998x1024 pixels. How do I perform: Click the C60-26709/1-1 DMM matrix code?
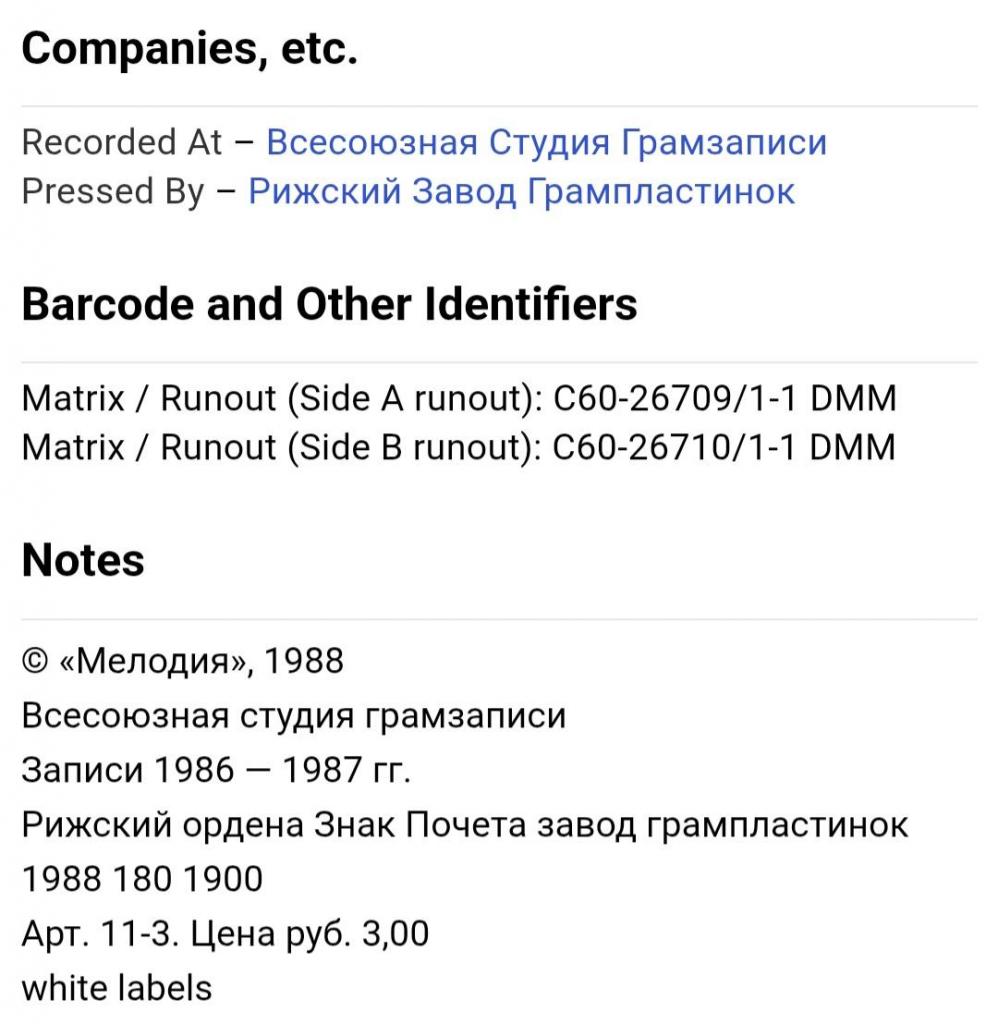pos(725,398)
